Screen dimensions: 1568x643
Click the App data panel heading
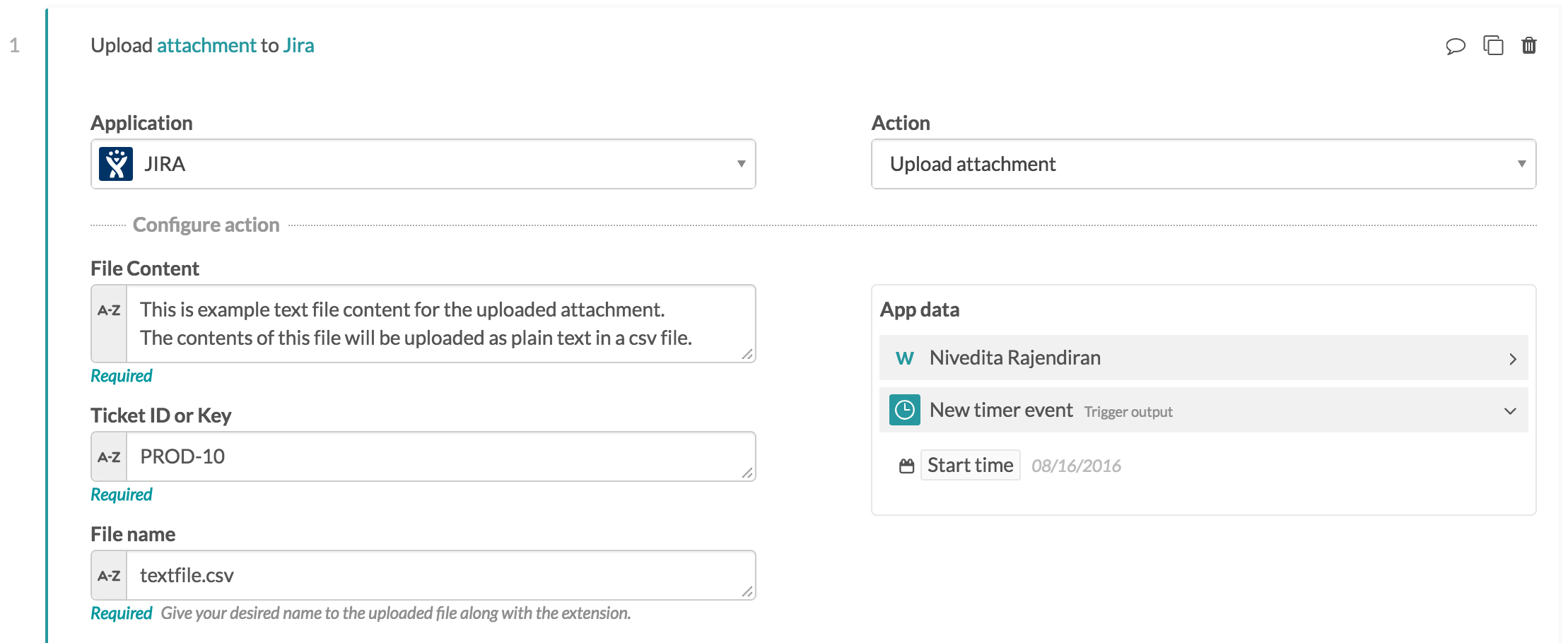(919, 309)
